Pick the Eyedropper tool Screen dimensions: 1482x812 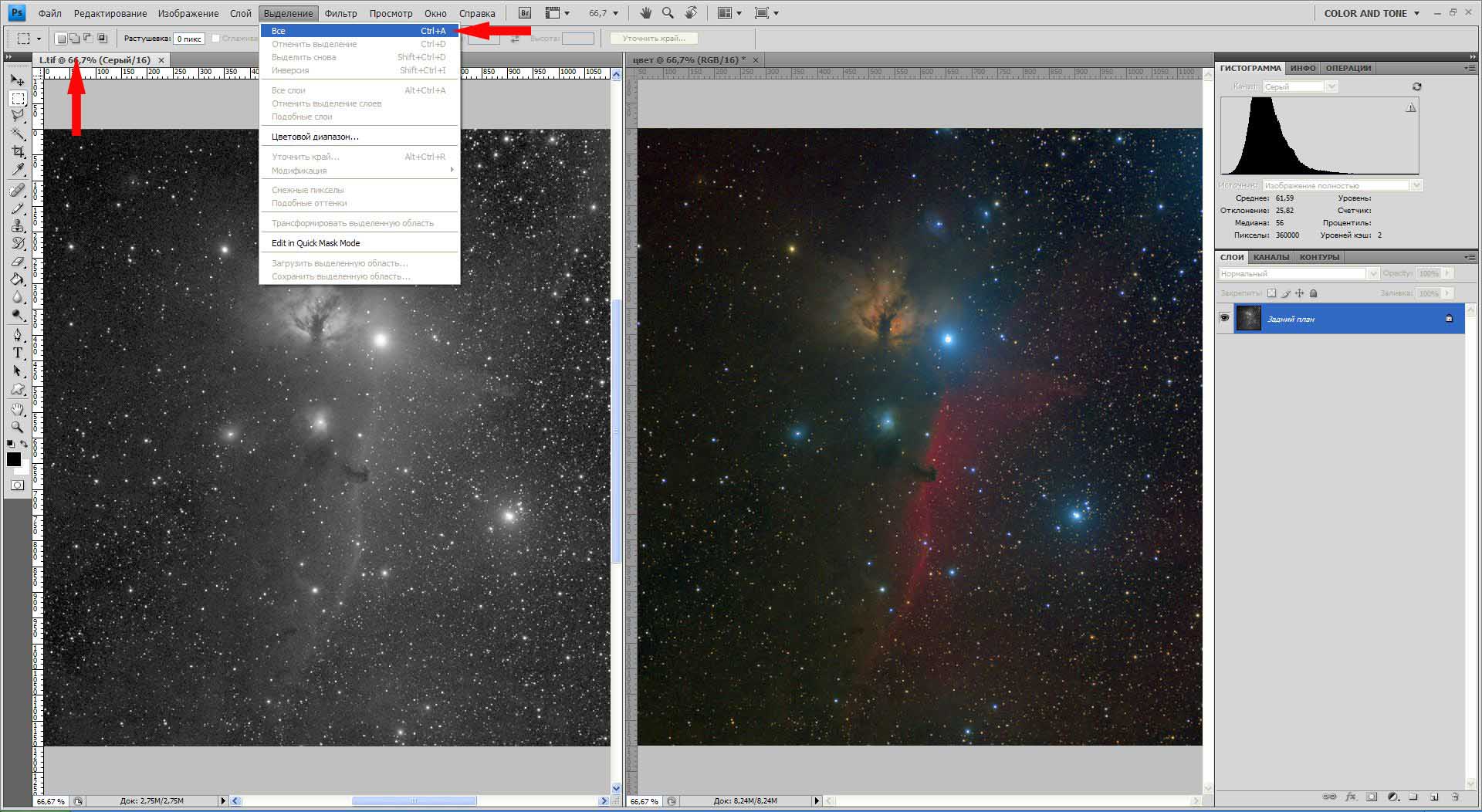(18, 170)
